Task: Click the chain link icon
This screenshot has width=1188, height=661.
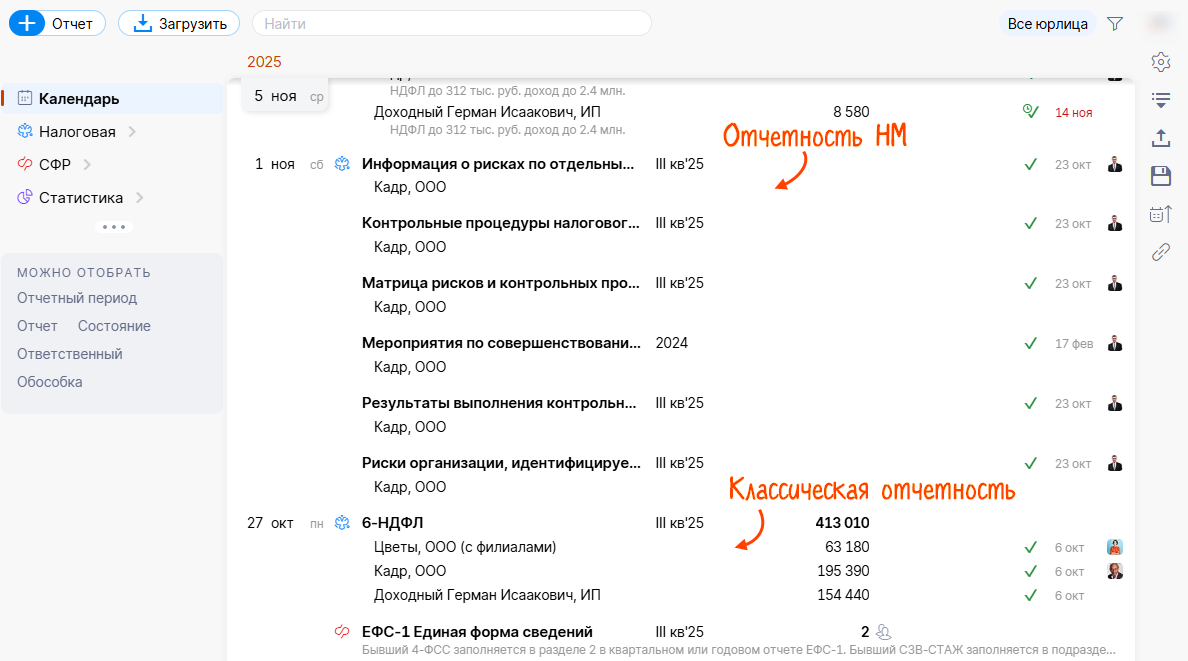Action: click(1160, 252)
